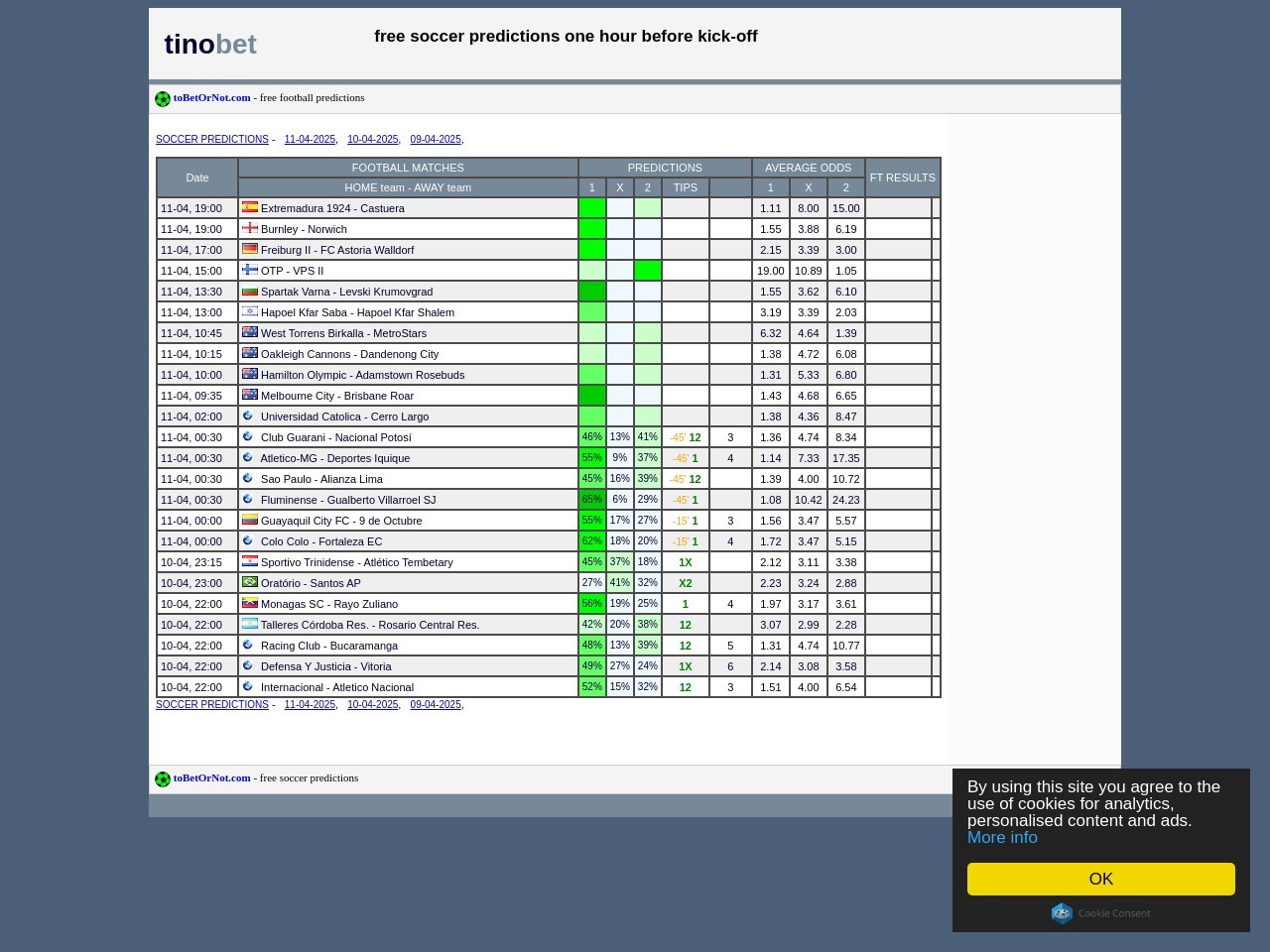Click the Monagas SC - Rayo Zuliano match name
Viewport: 1270px width, 952px height.
pos(329,604)
